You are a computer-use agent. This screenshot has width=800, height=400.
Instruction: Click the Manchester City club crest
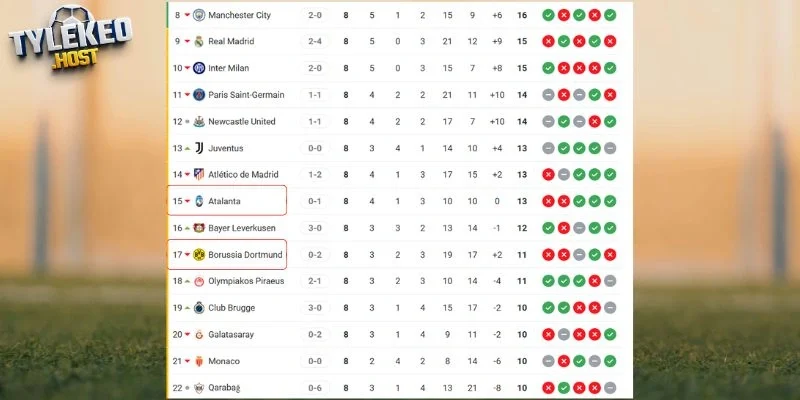click(x=198, y=15)
